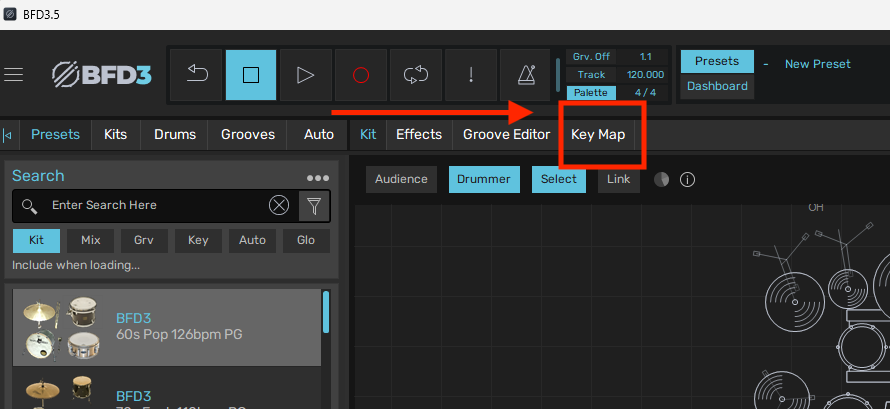Switch to the Presets browser tab
The image size is (890, 409).
(x=55, y=134)
